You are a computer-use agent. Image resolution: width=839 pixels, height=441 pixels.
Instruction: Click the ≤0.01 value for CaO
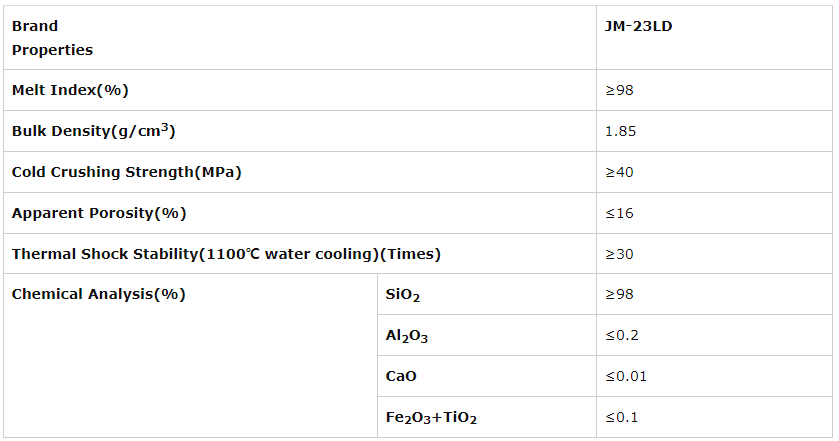pos(626,376)
